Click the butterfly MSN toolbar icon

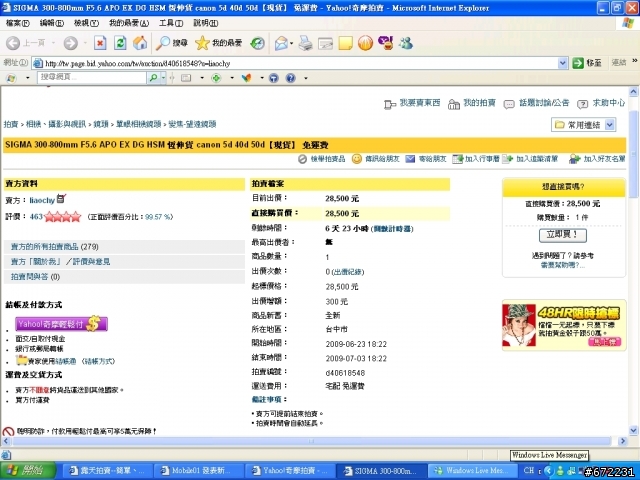[x=247, y=78]
